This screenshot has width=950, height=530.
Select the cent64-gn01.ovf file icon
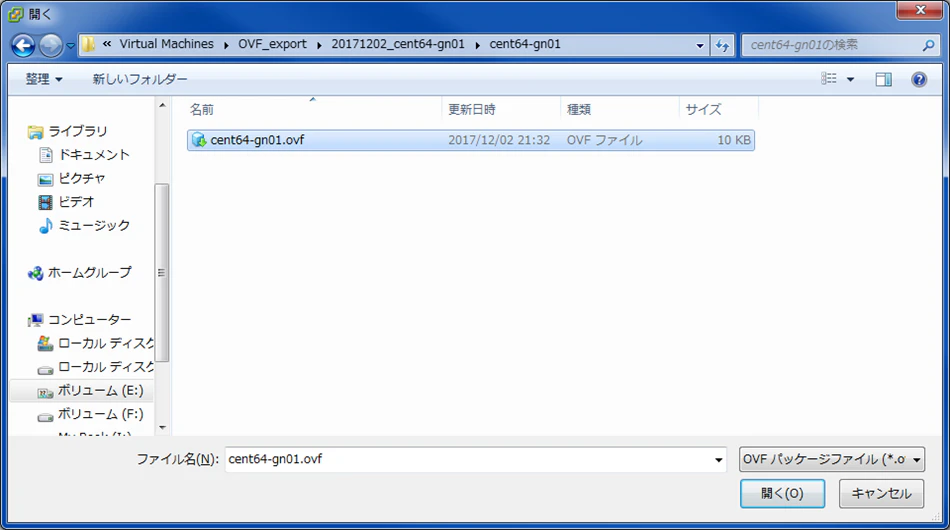[x=199, y=140]
